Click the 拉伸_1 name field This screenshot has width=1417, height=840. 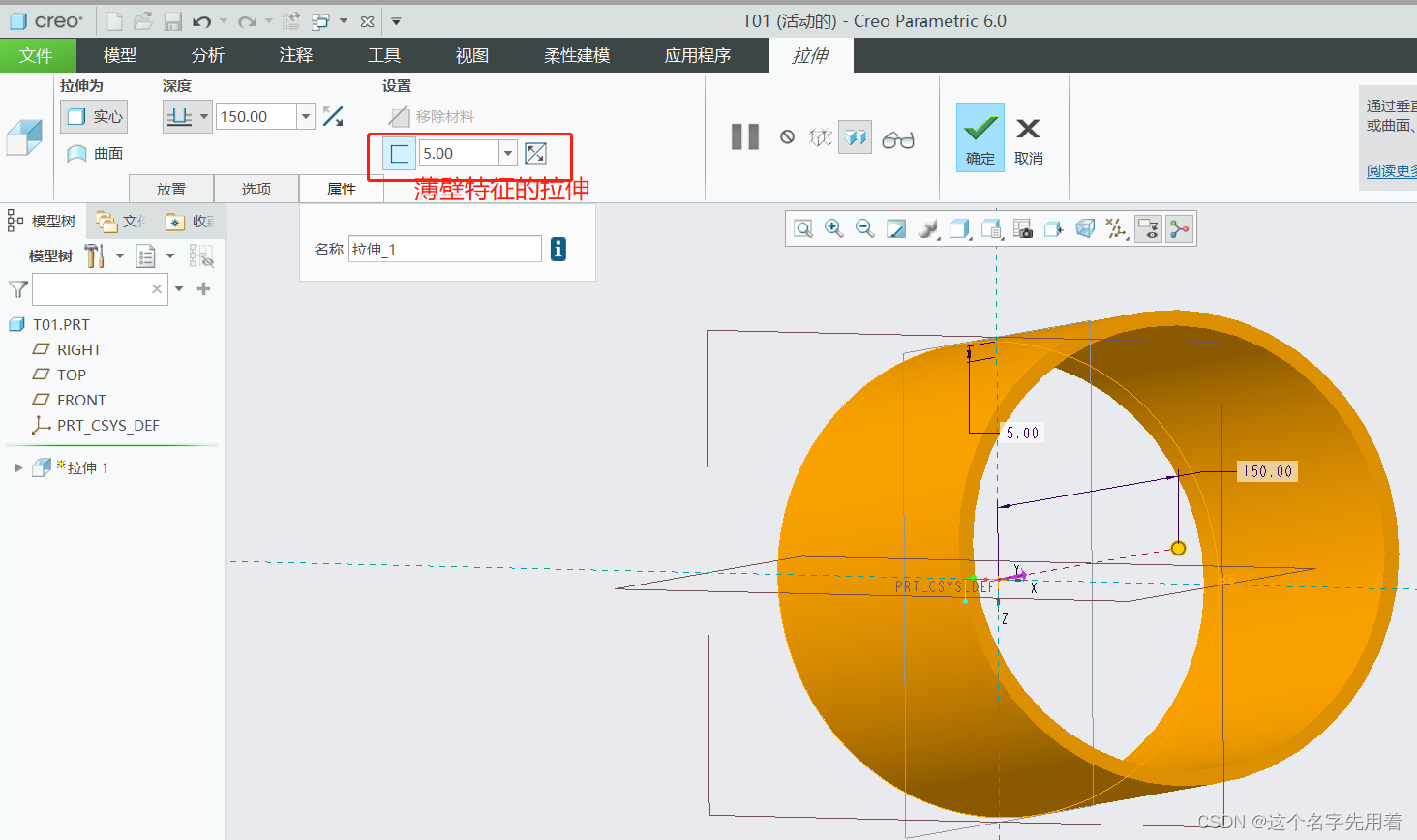click(x=445, y=249)
